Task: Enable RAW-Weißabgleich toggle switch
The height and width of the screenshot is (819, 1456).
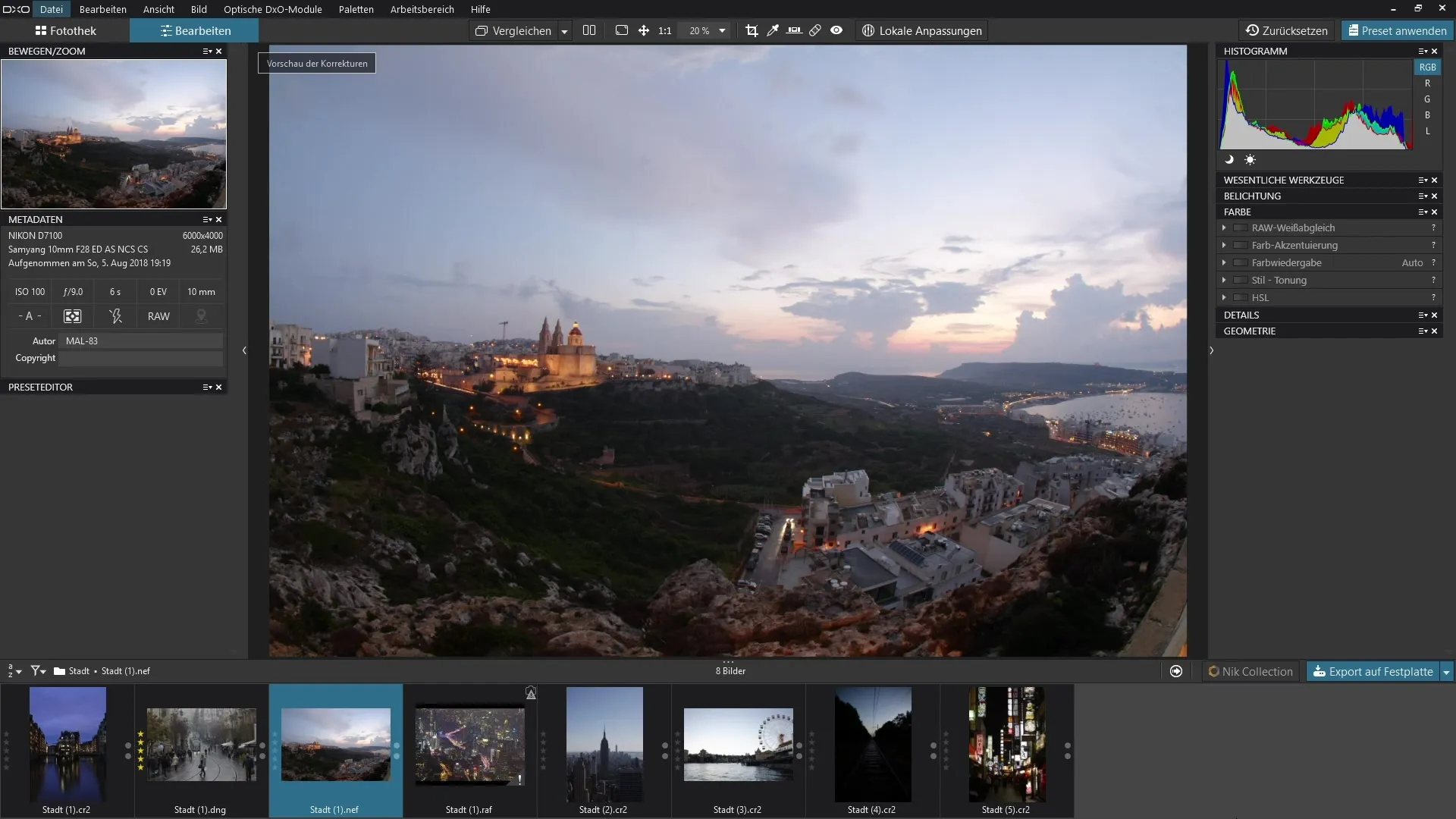Action: click(x=1241, y=228)
